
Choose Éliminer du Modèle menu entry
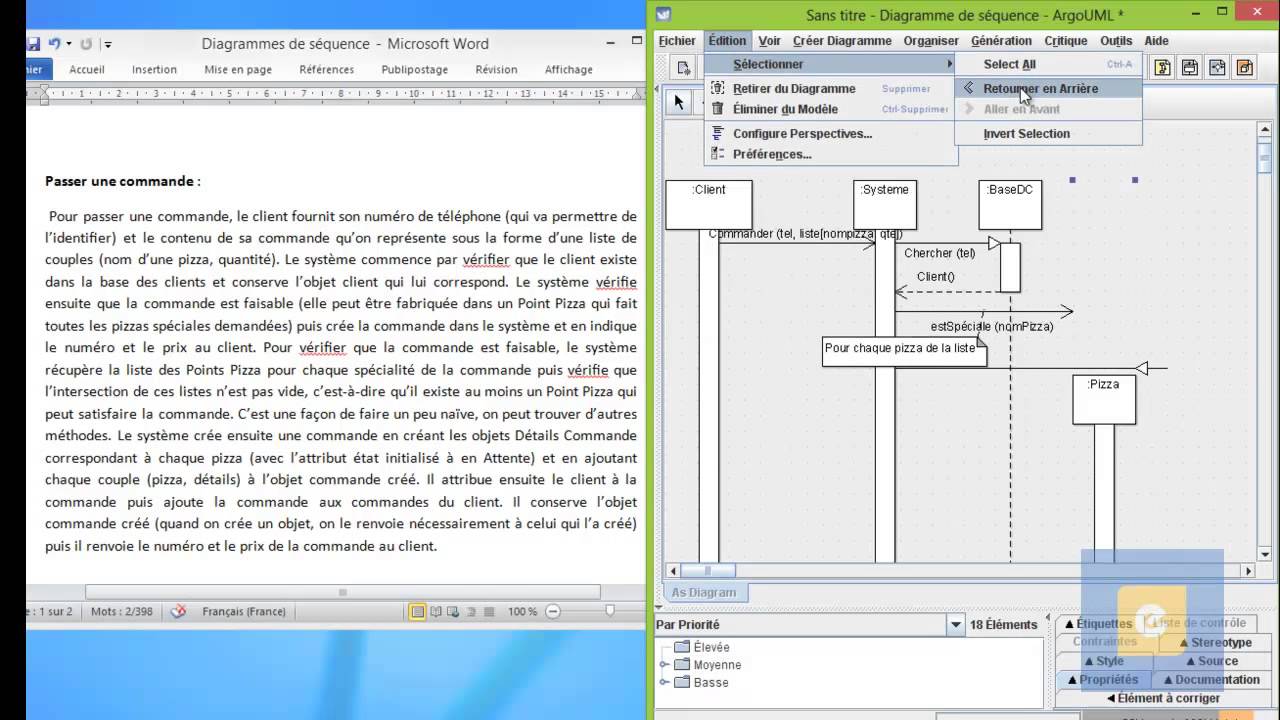pos(830,109)
